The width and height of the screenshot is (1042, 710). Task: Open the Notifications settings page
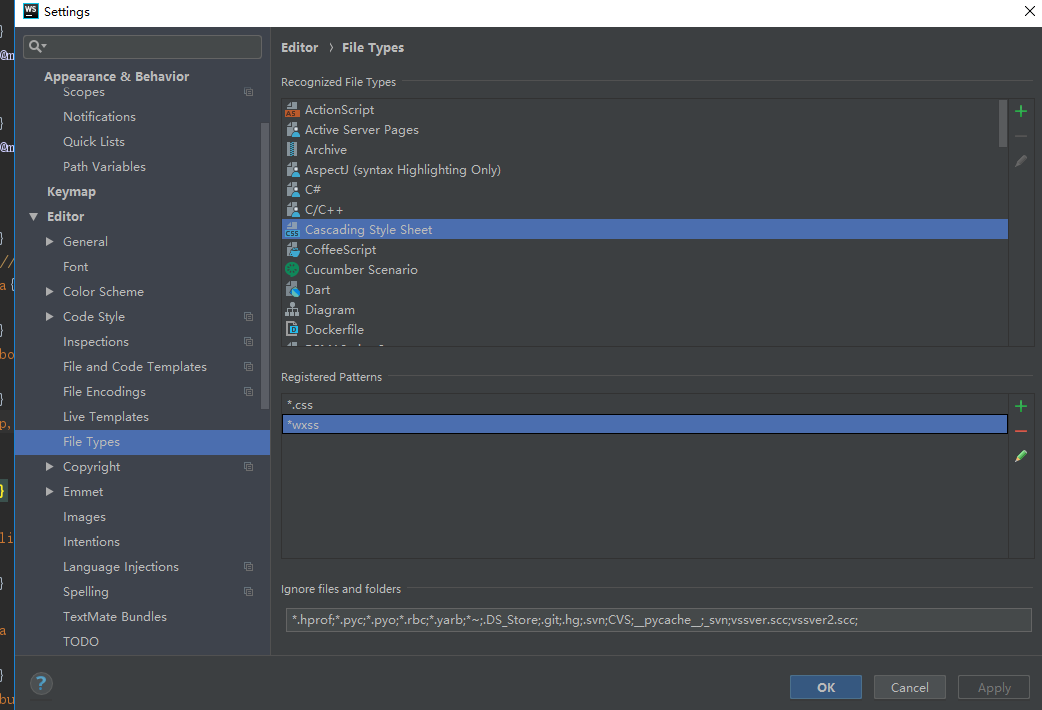99,116
